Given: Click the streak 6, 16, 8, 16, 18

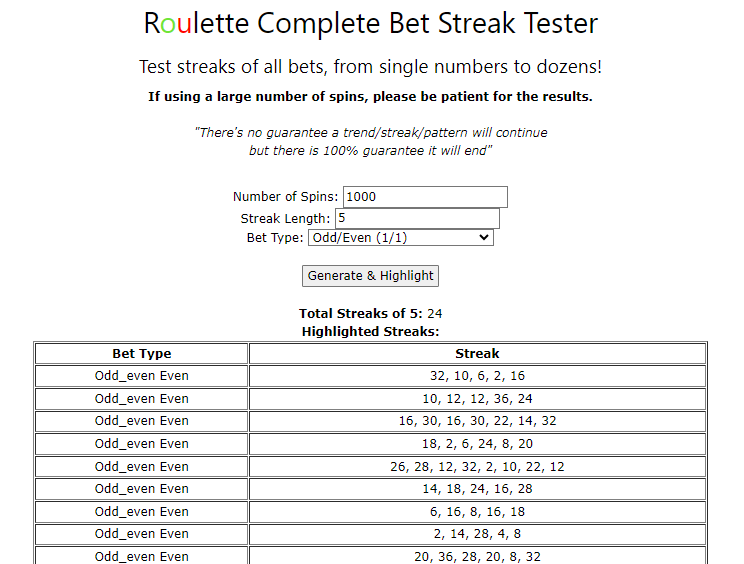Looking at the screenshot, I should coord(477,511).
